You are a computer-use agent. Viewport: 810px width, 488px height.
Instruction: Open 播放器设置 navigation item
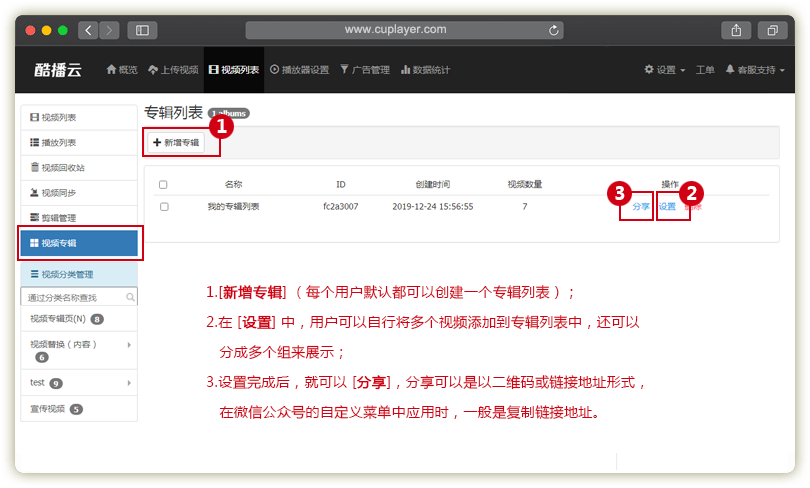(x=299, y=70)
